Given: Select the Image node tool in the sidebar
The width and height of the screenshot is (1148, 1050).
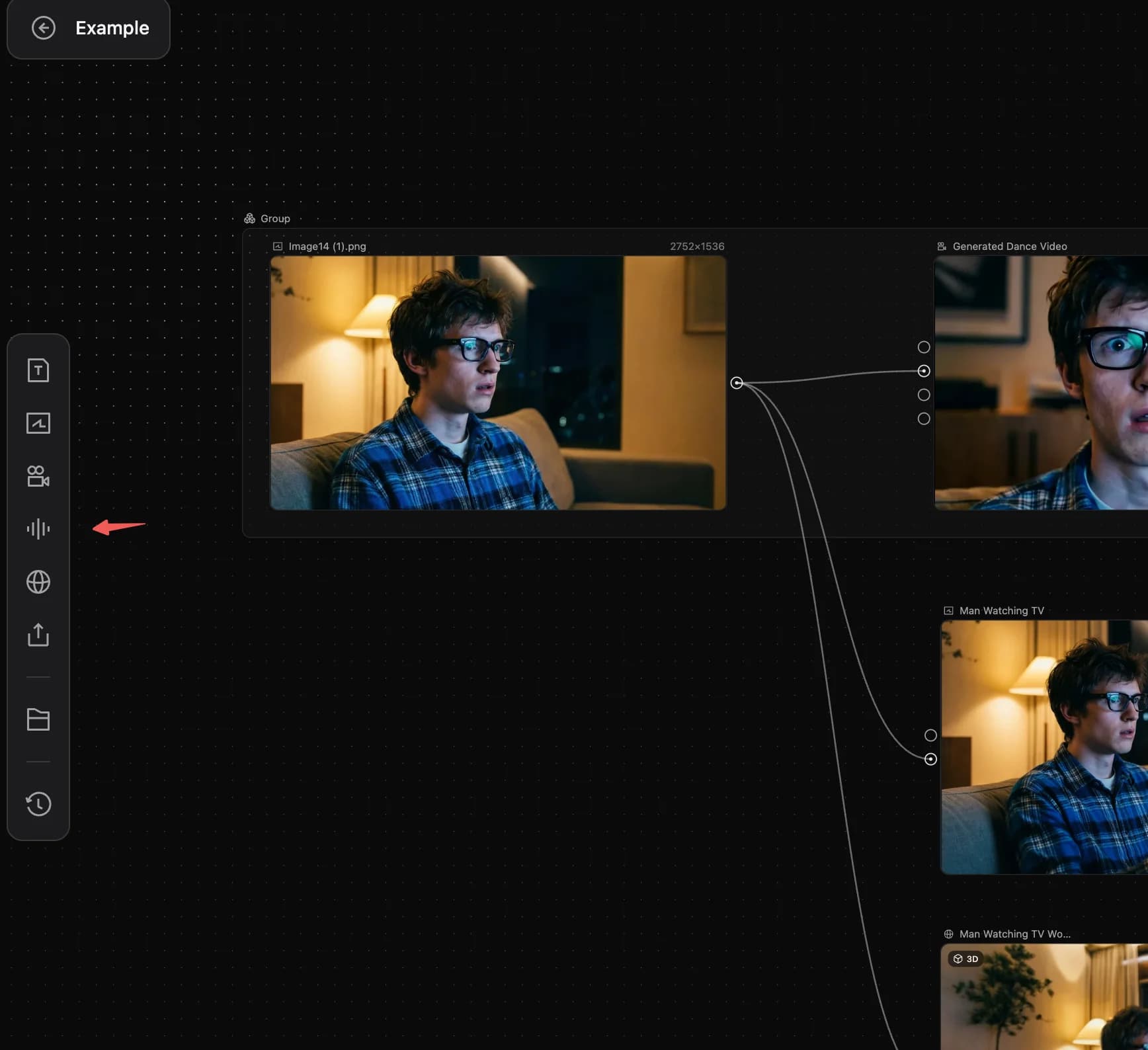Looking at the screenshot, I should tap(38, 423).
